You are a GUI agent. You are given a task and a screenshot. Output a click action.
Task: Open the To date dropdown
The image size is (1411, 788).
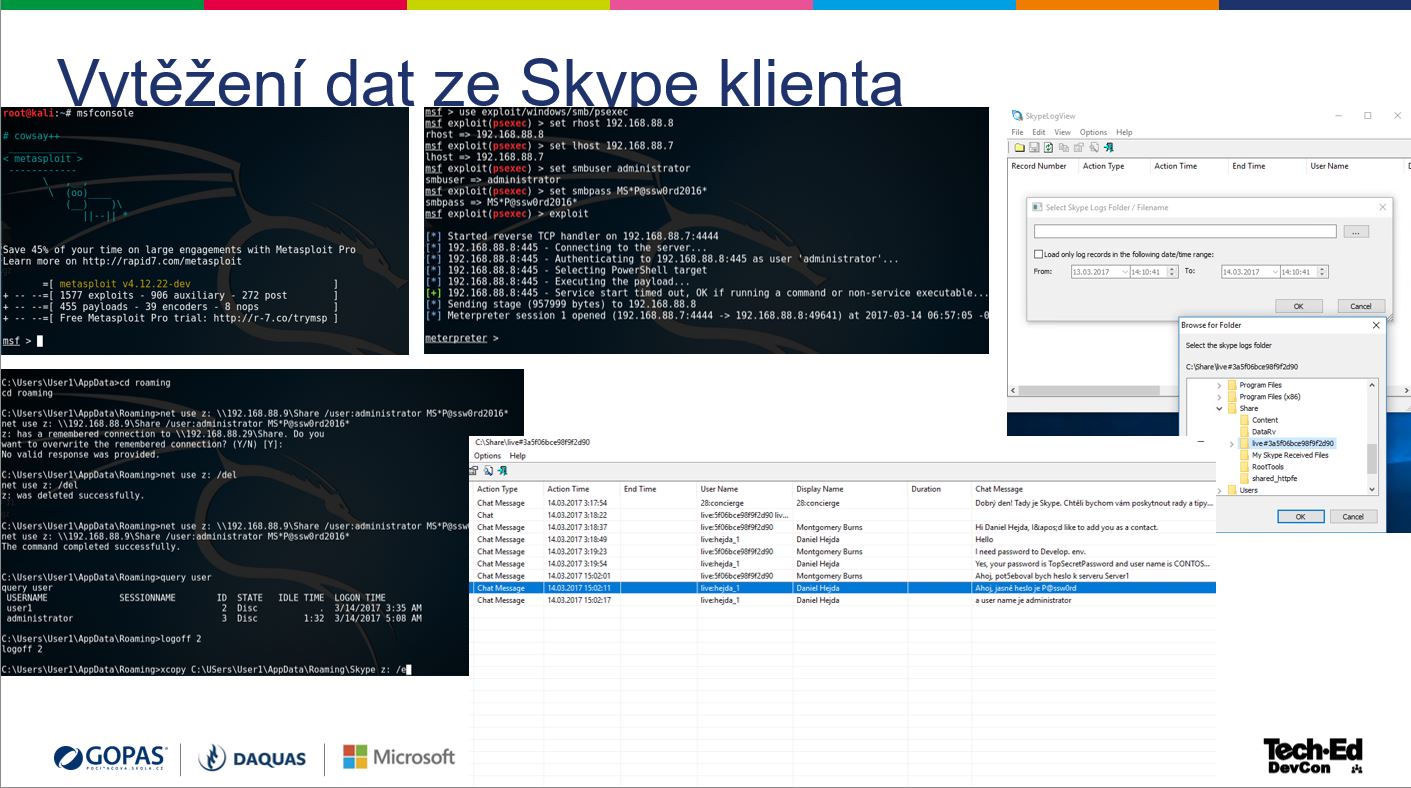[1275, 272]
